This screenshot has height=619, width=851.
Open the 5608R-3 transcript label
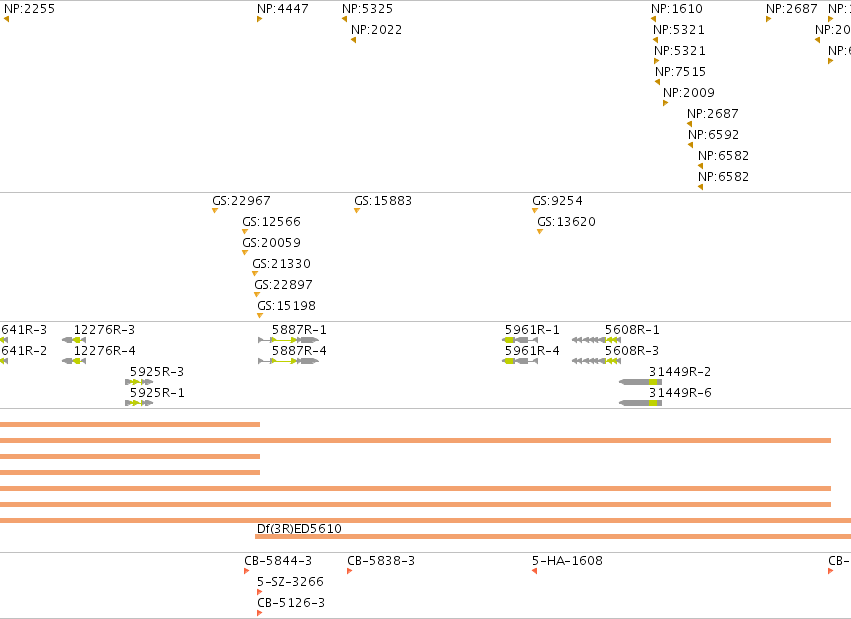coord(632,351)
